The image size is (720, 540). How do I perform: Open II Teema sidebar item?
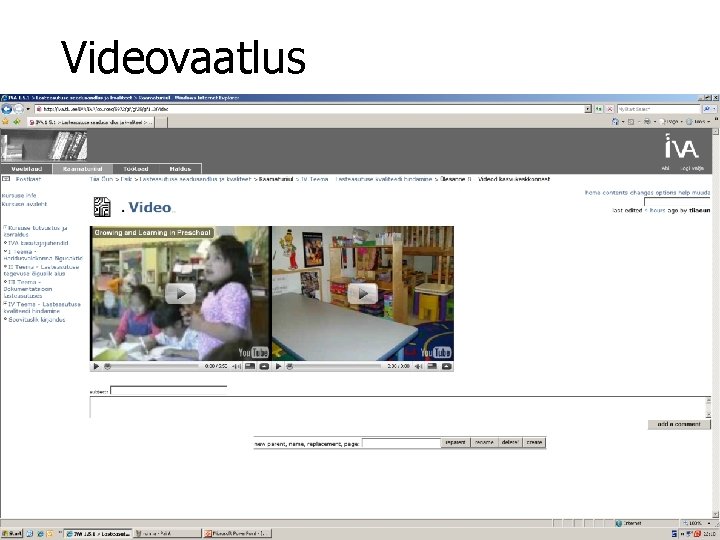point(41,270)
